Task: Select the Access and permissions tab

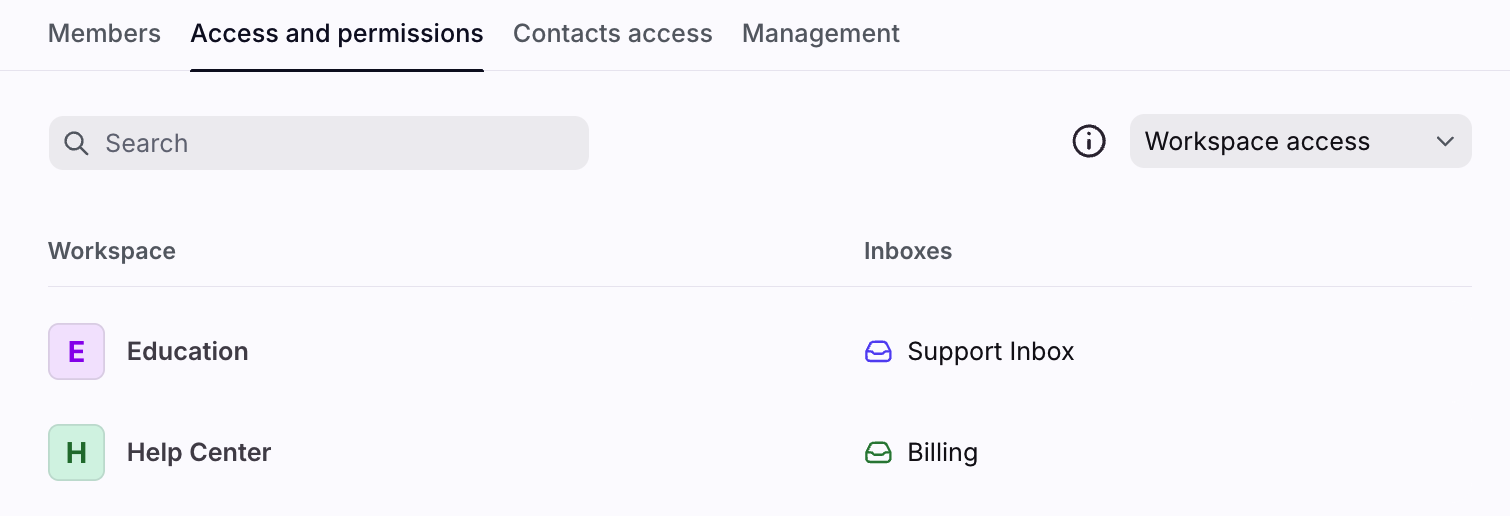Action: pos(337,34)
